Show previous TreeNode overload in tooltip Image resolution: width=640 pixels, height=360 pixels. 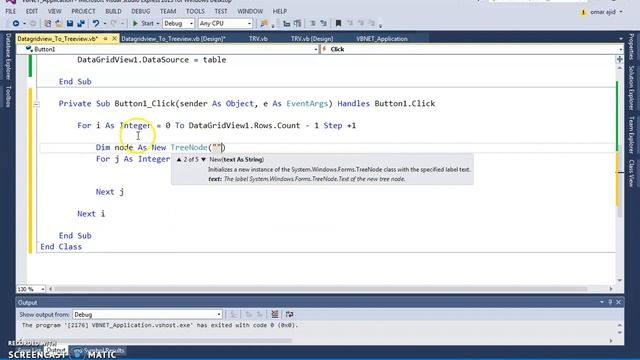(179, 160)
